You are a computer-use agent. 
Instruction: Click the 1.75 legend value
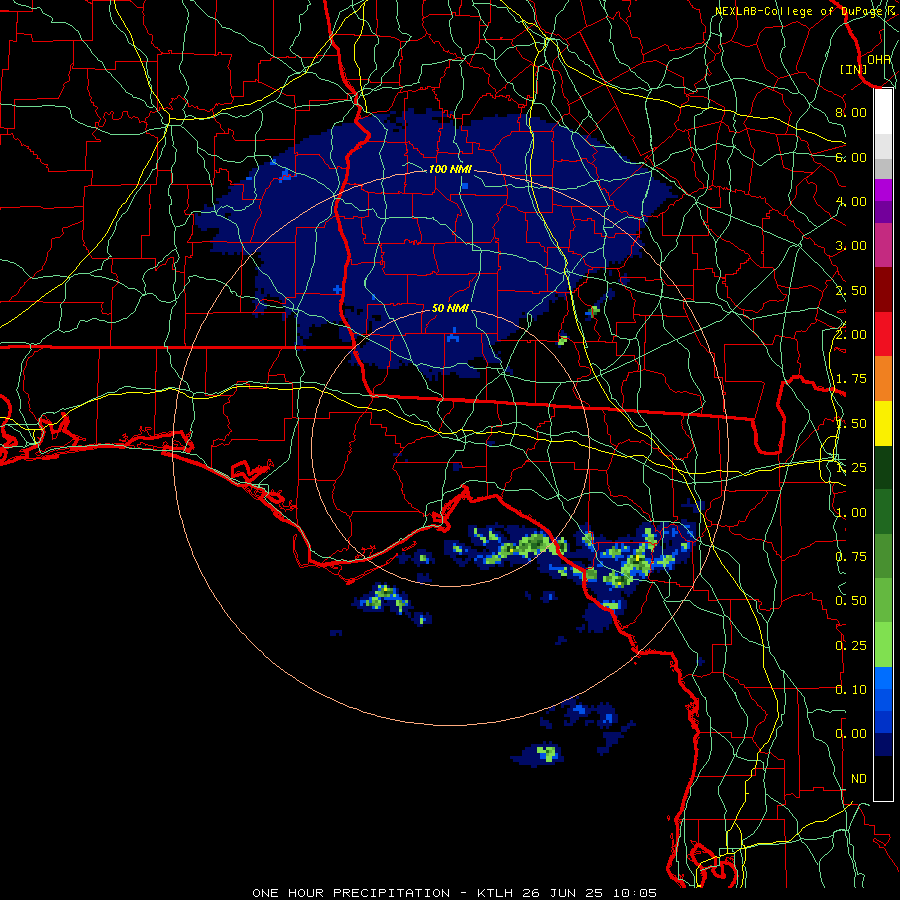pyautogui.click(x=851, y=379)
